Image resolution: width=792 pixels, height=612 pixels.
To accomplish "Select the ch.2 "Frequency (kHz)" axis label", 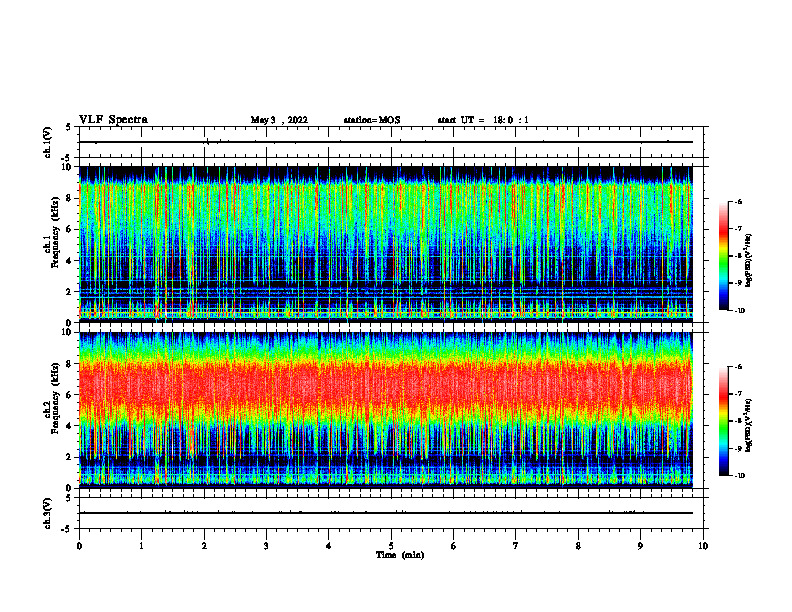I will (55, 398).
